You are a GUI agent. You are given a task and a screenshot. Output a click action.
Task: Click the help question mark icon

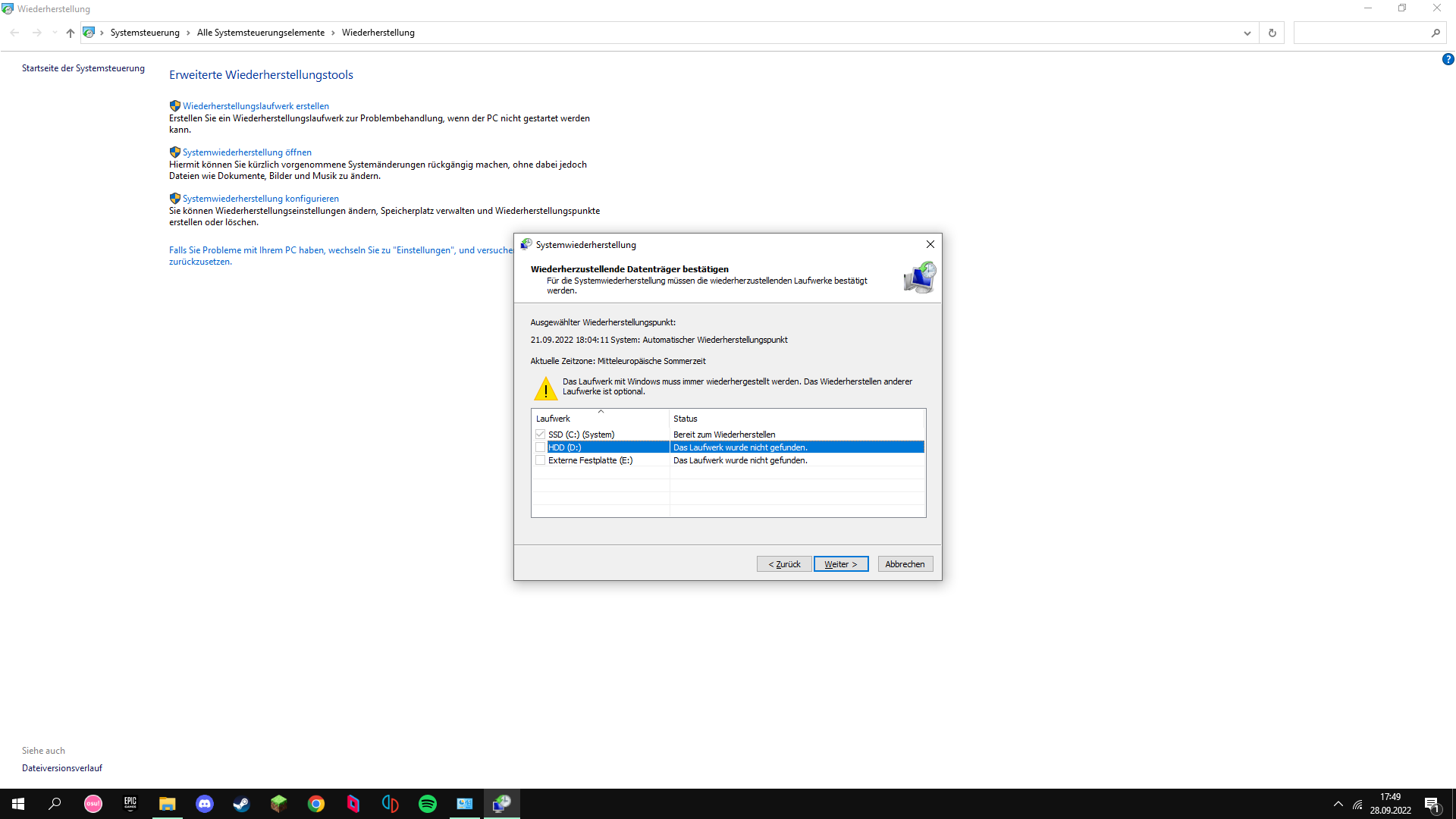1448,59
